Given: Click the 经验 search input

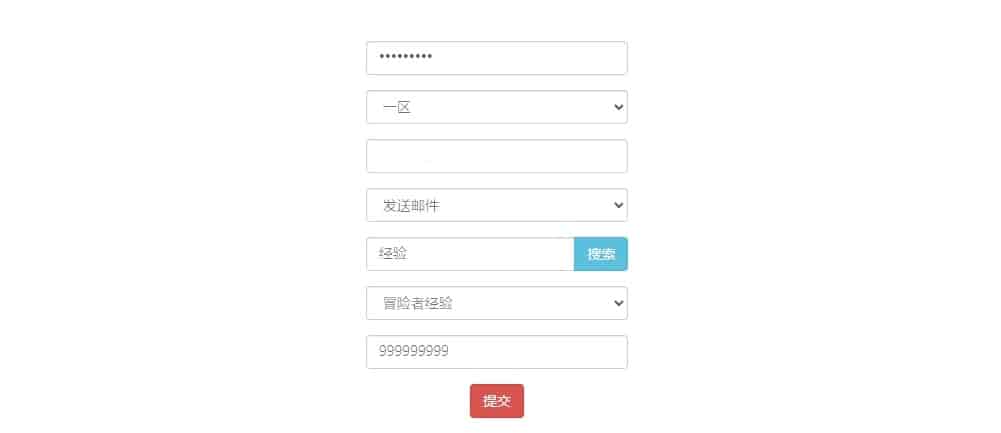Looking at the screenshot, I should 470,254.
